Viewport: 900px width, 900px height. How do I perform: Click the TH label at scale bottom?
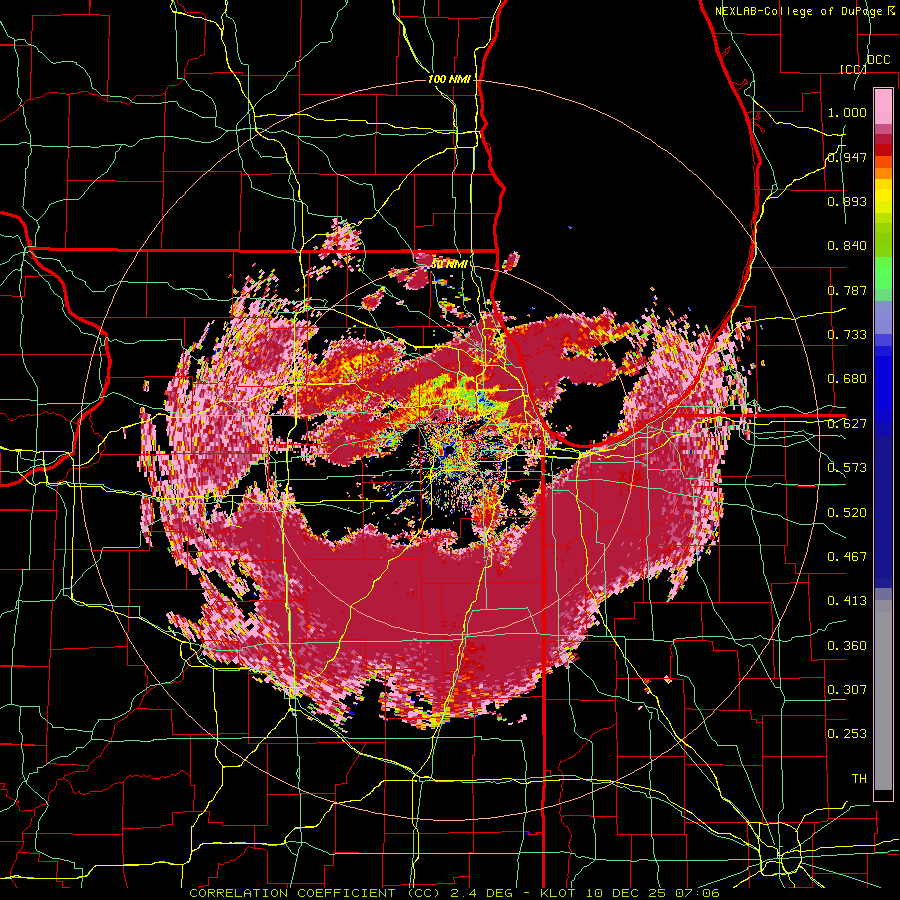tap(859, 779)
